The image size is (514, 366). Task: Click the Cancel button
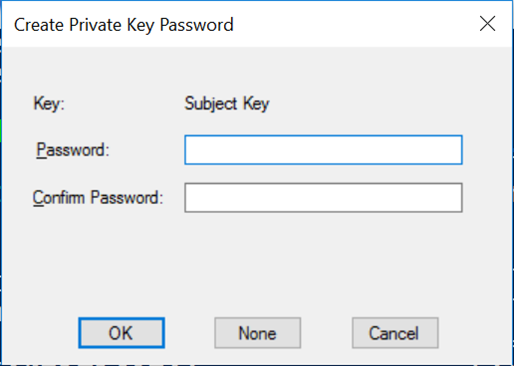coord(395,333)
